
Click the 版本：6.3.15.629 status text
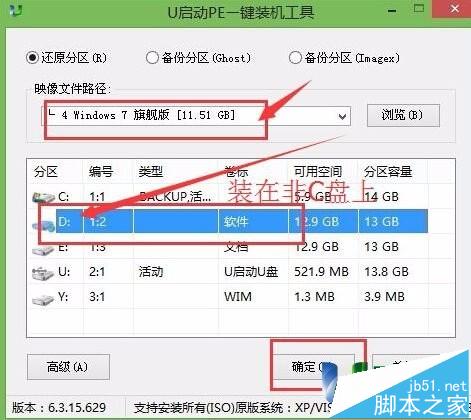tap(59, 407)
